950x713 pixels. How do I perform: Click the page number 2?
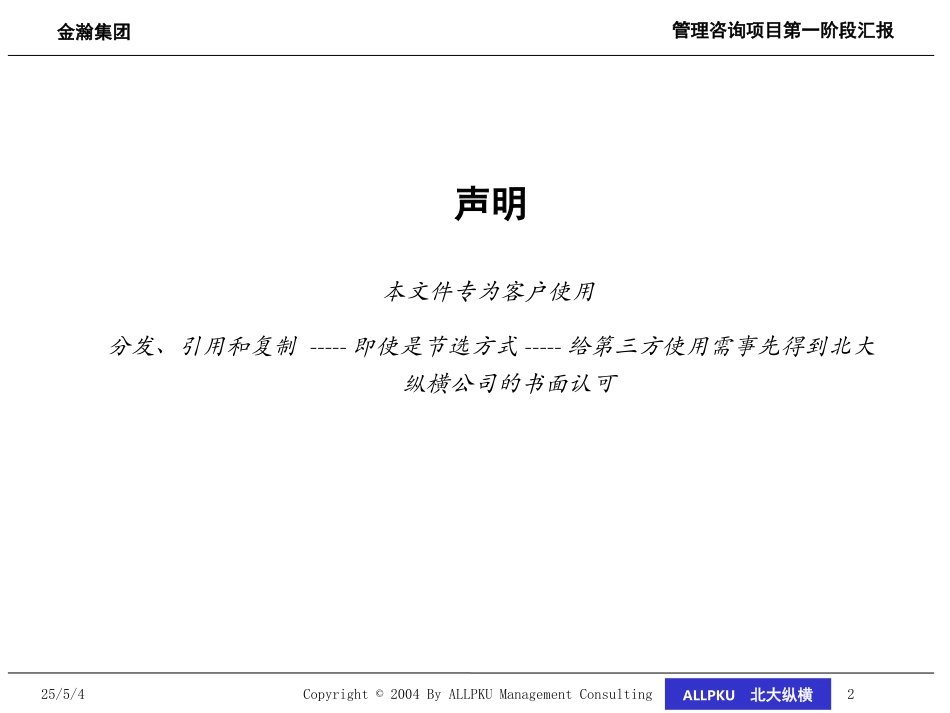851,694
